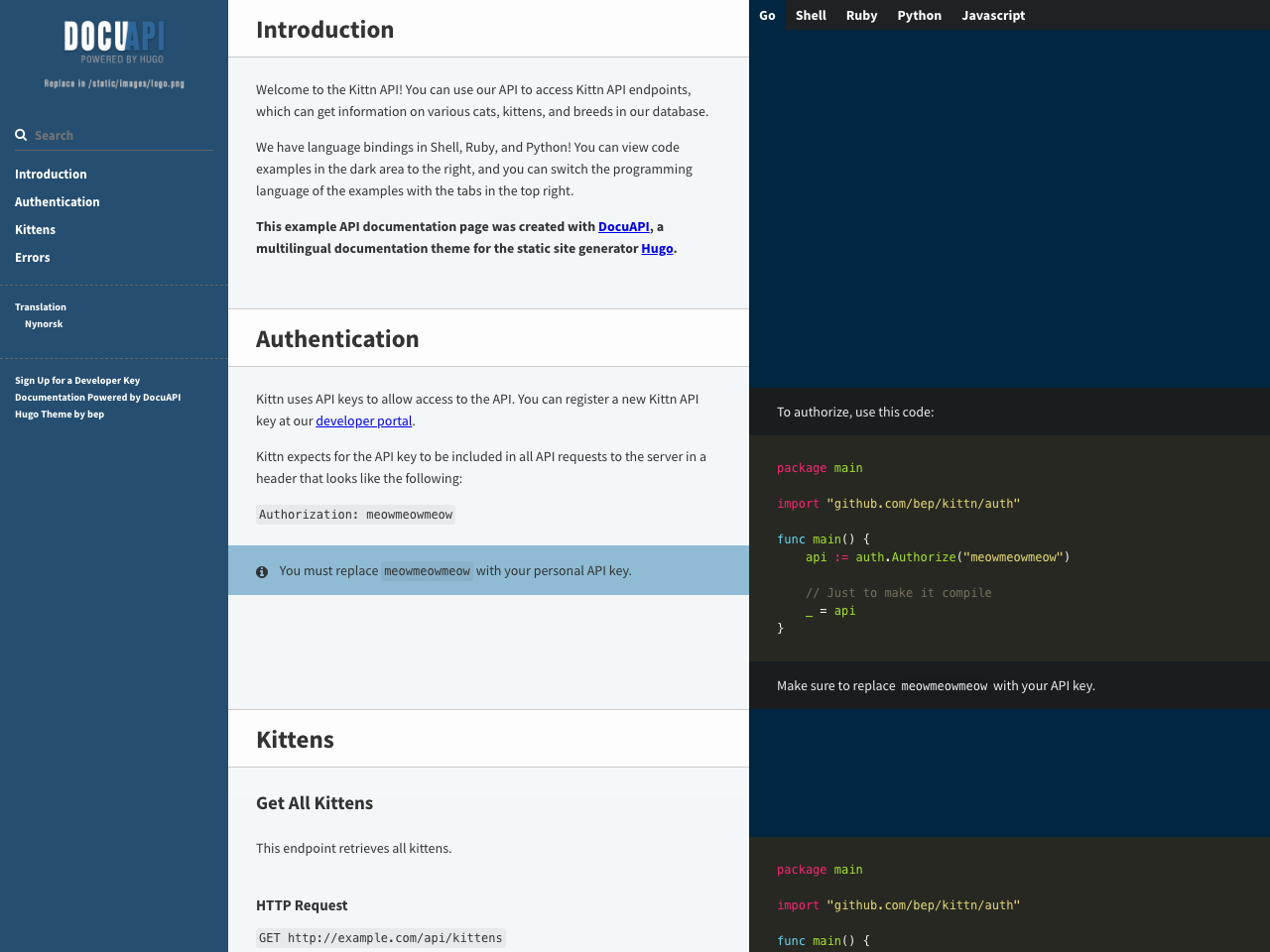Viewport: 1270px width, 952px height.
Task: Open the DocuAPI link in the introduction text
Action: coord(623,225)
